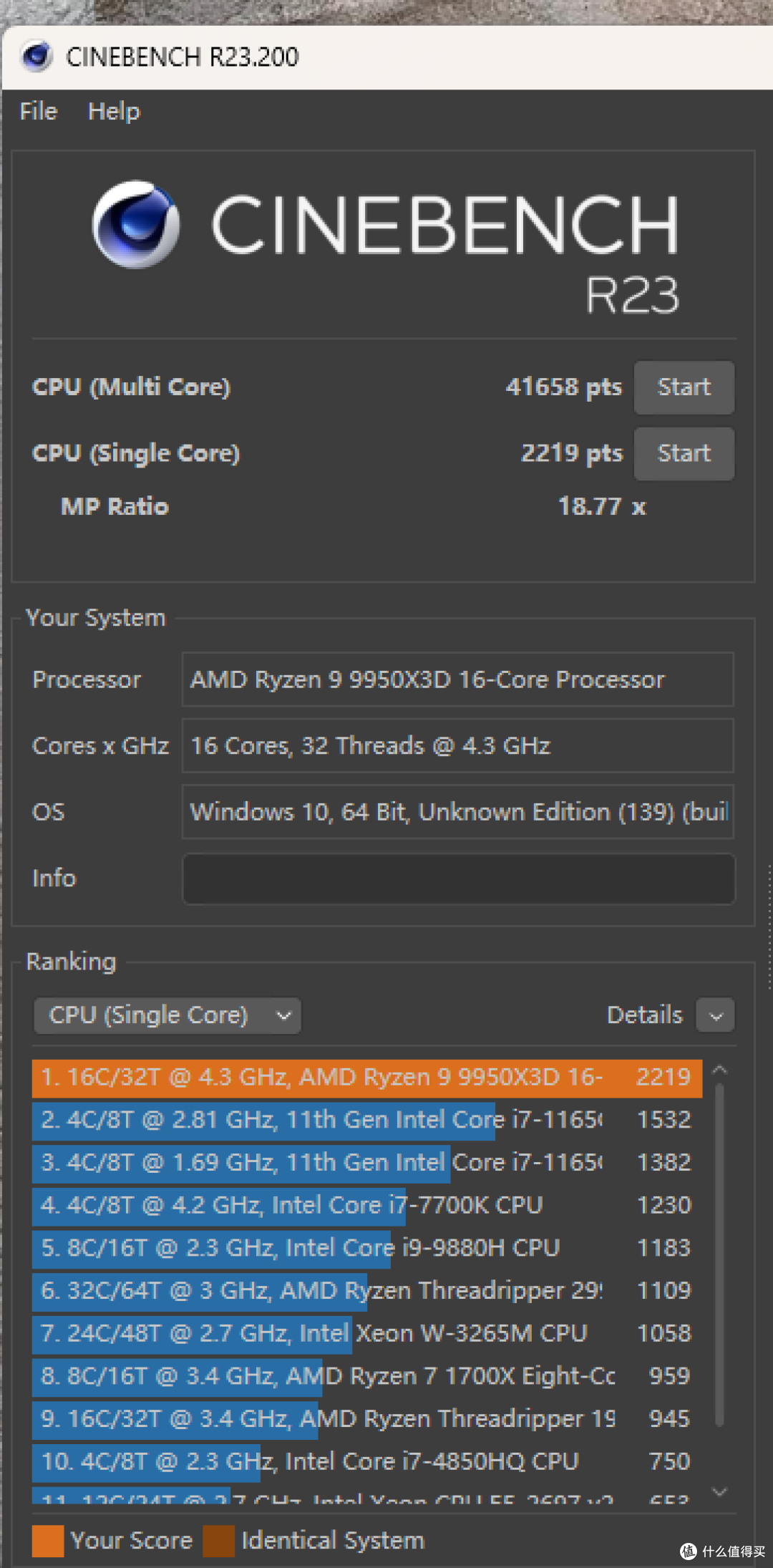Click the Cinebench sphere logo in the header
The image size is (773, 1568).
click(136, 225)
